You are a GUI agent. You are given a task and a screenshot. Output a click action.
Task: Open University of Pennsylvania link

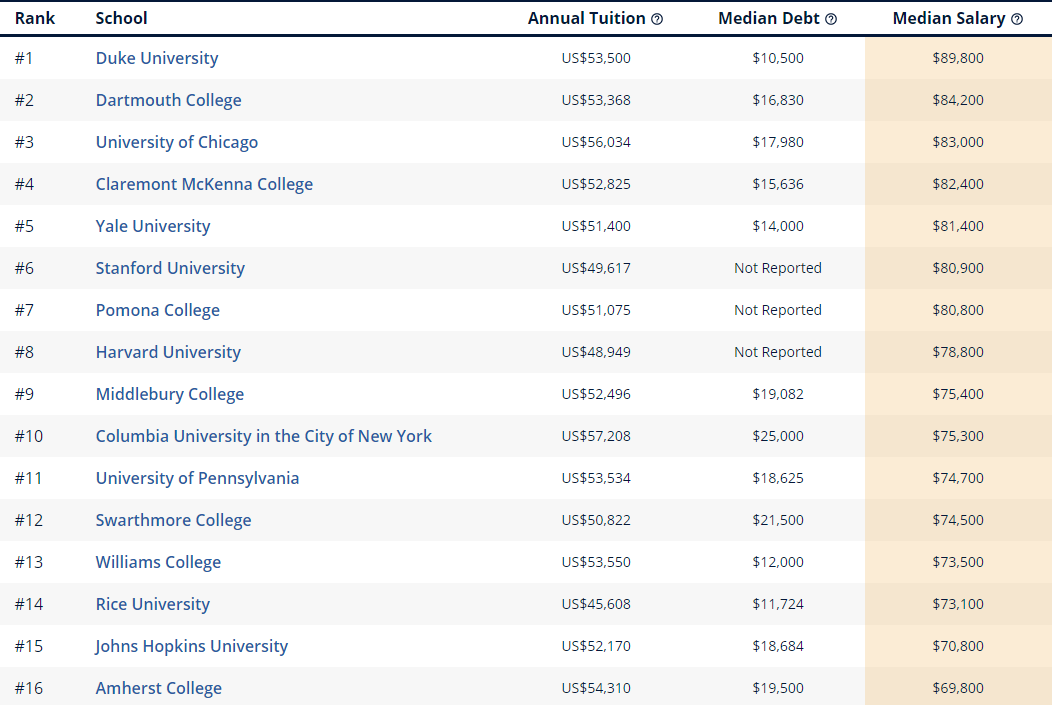(x=197, y=478)
